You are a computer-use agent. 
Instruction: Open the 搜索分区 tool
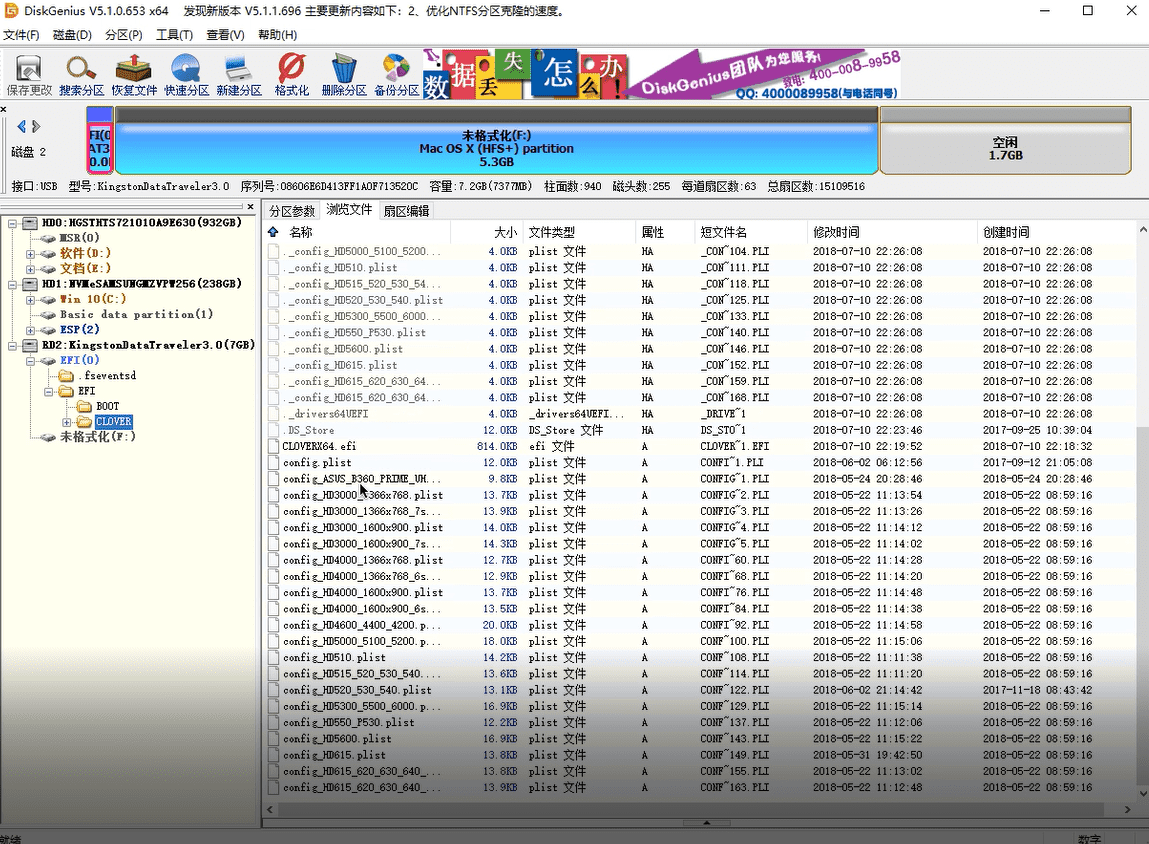coord(81,73)
